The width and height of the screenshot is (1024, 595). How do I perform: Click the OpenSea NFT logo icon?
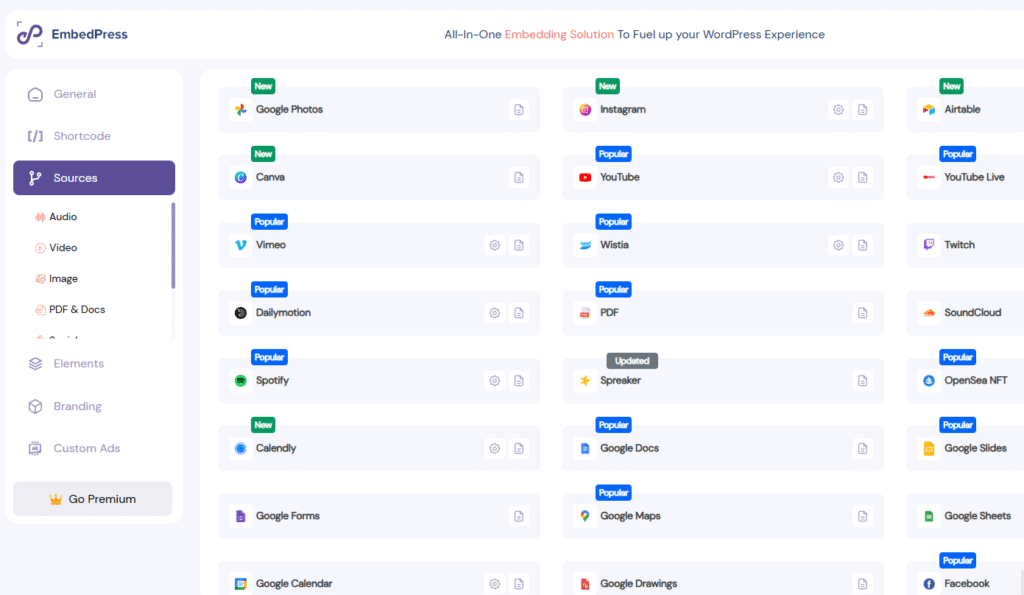point(929,381)
